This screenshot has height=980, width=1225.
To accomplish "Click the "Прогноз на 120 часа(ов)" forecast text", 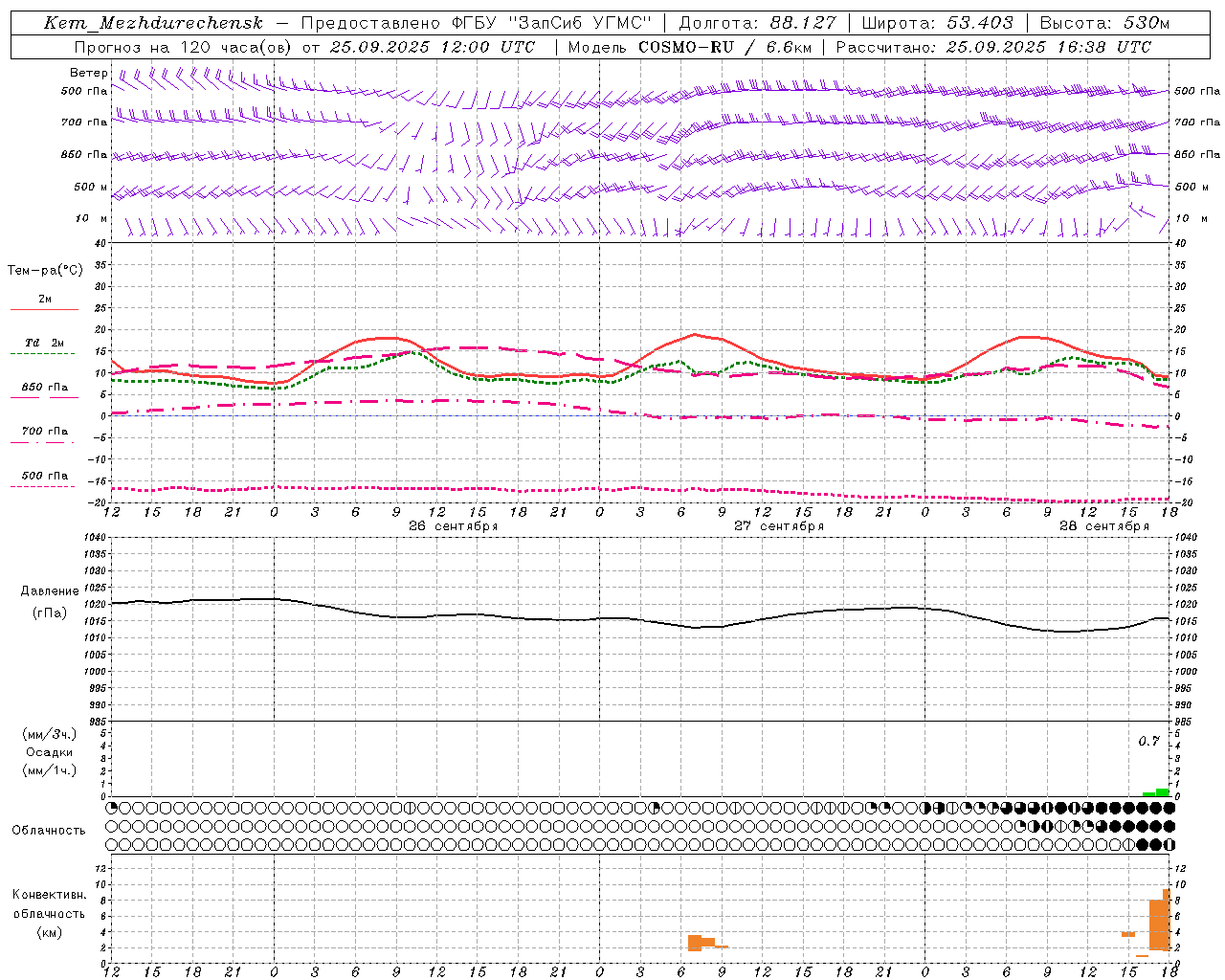I will click(x=184, y=47).
